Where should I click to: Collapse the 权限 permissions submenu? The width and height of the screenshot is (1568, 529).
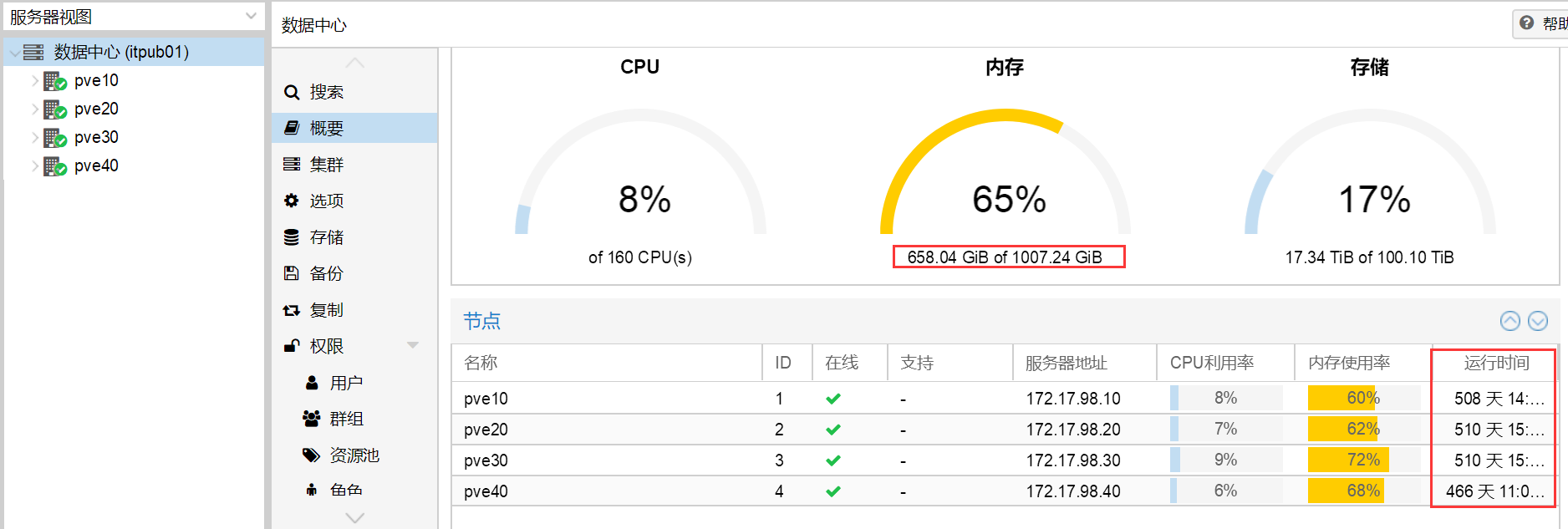tap(413, 345)
